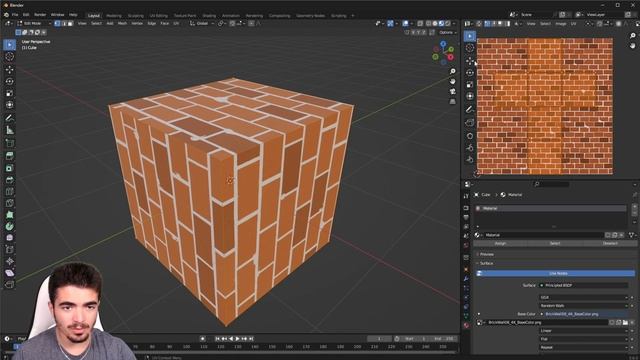The image size is (640, 360).
Task: Select the Smooth tool
Action: click(x=9, y=238)
